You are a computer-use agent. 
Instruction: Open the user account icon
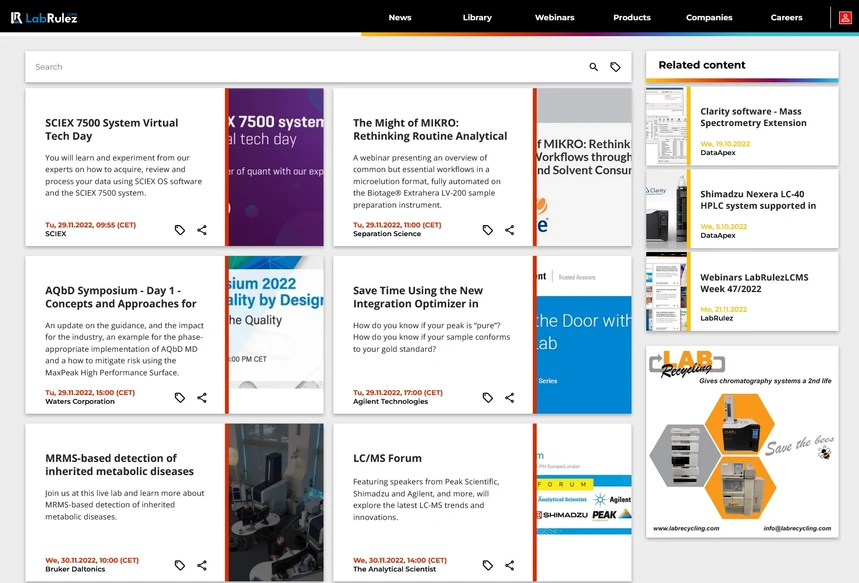click(845, 18)
